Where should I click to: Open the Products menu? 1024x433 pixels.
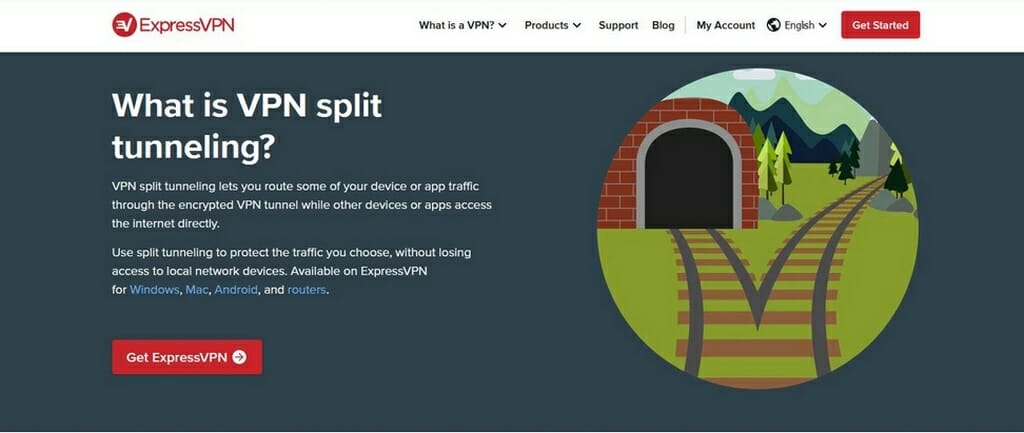click(x=553, y=25)
